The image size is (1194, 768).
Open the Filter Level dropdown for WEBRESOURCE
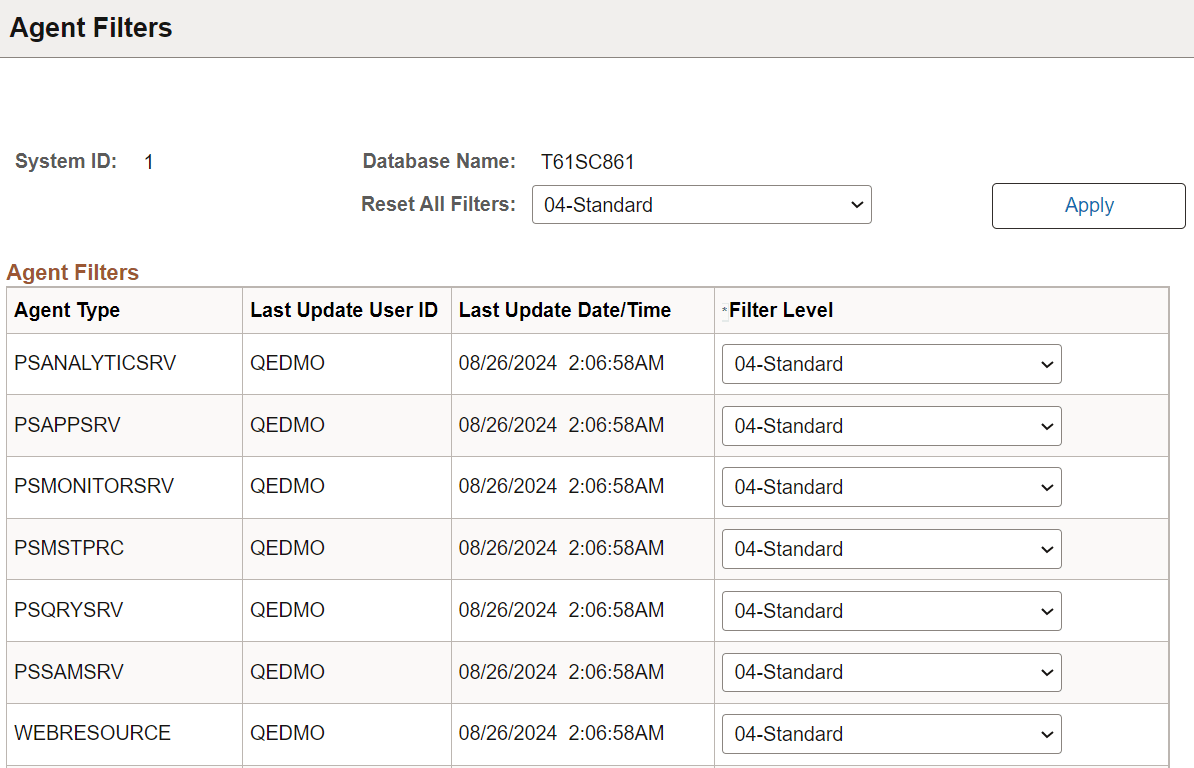[890, 733]
